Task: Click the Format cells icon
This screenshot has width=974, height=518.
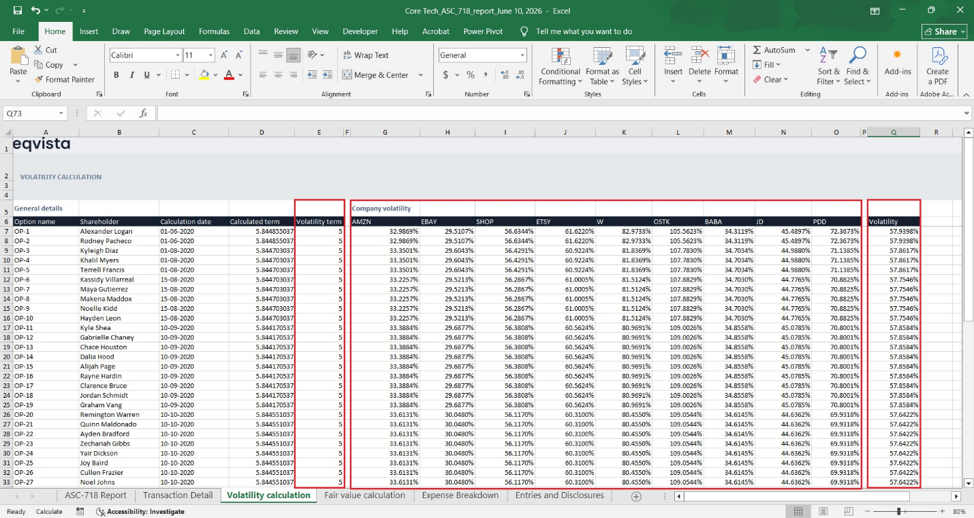Action: 726,56
